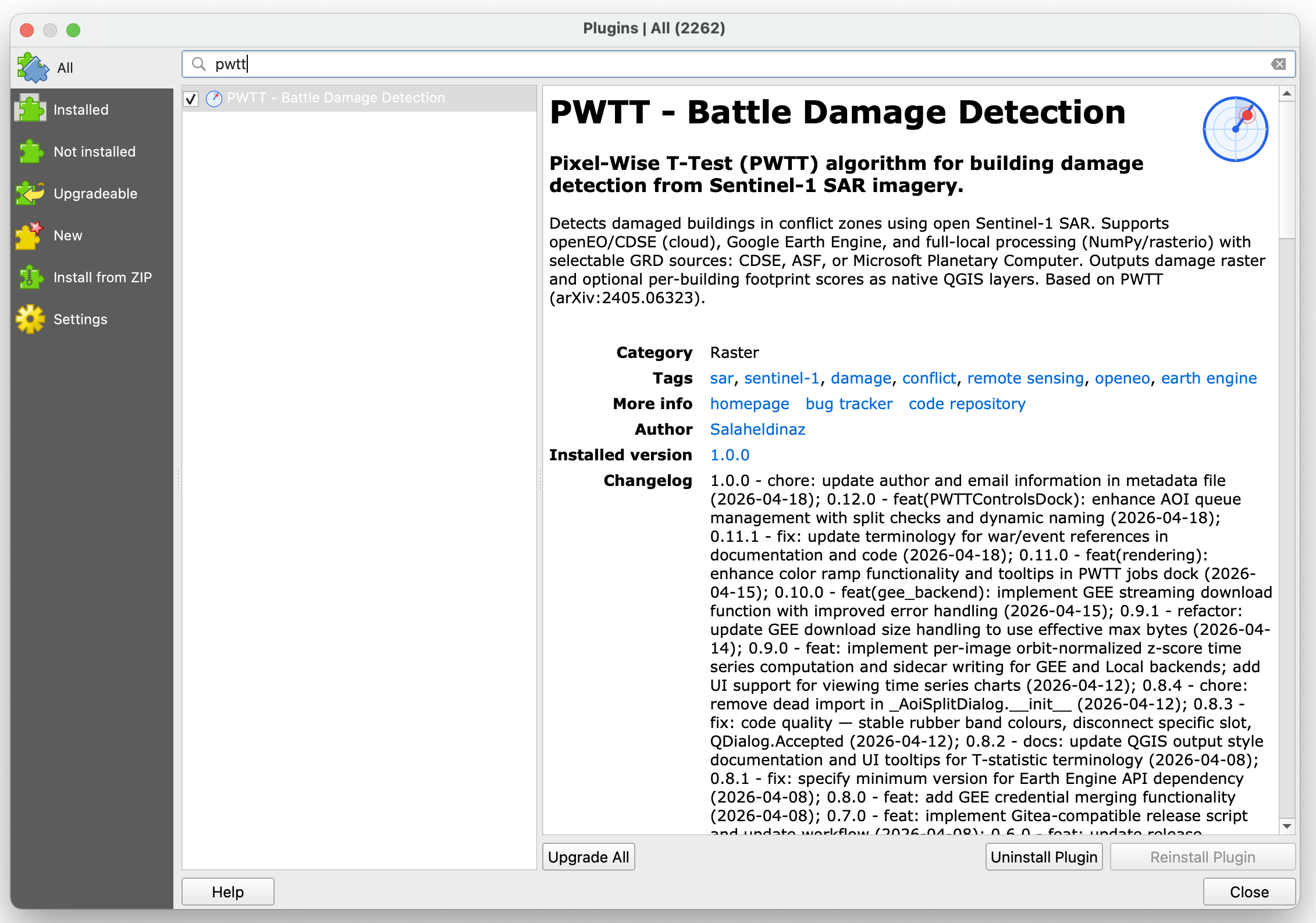The width and height of the screenshot is (1316, 923).
Task: Click the Install from ZIP icon
Action: (x=31, y=277)
